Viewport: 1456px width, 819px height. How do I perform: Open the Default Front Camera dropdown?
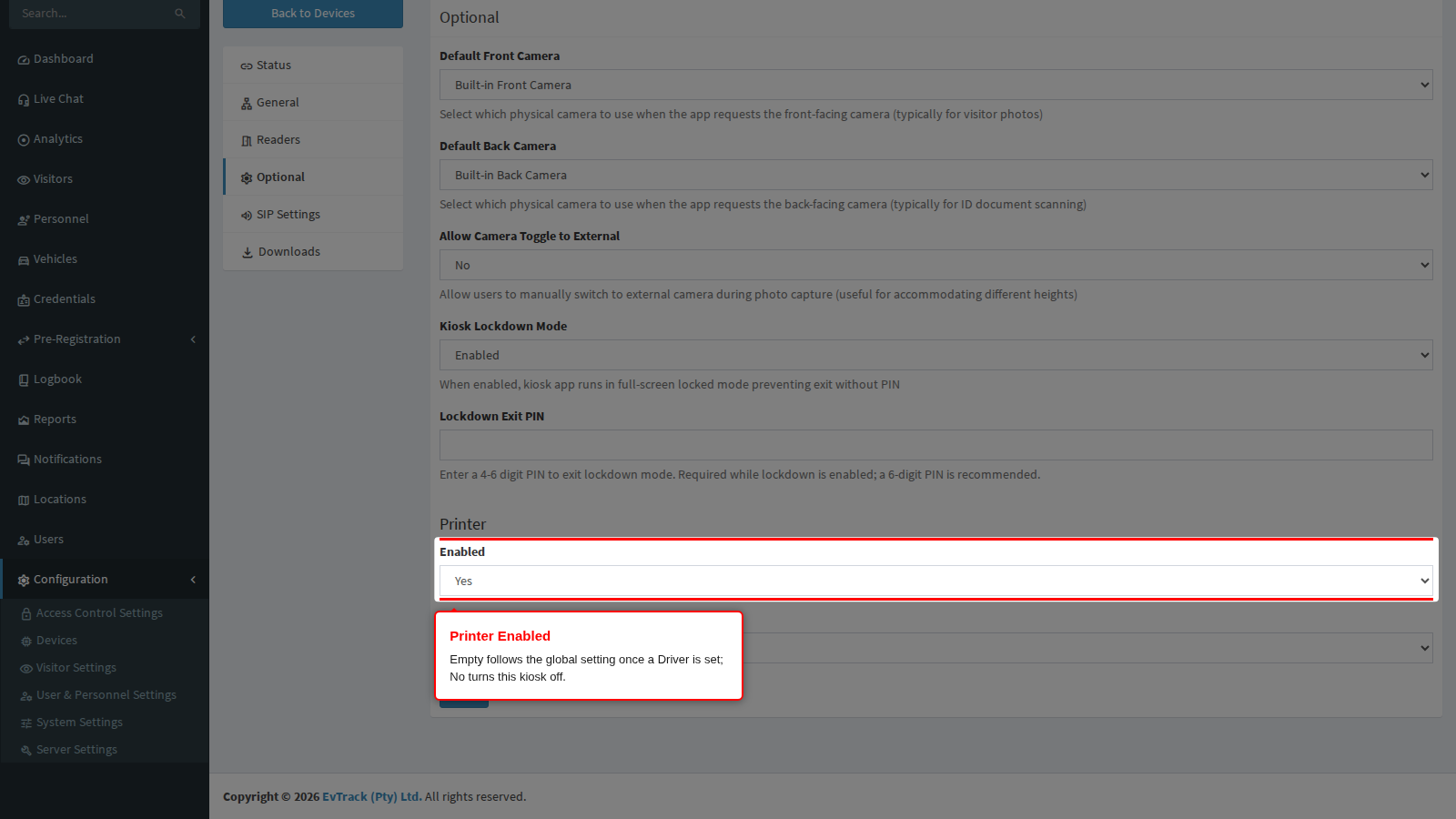coord(935,85)
